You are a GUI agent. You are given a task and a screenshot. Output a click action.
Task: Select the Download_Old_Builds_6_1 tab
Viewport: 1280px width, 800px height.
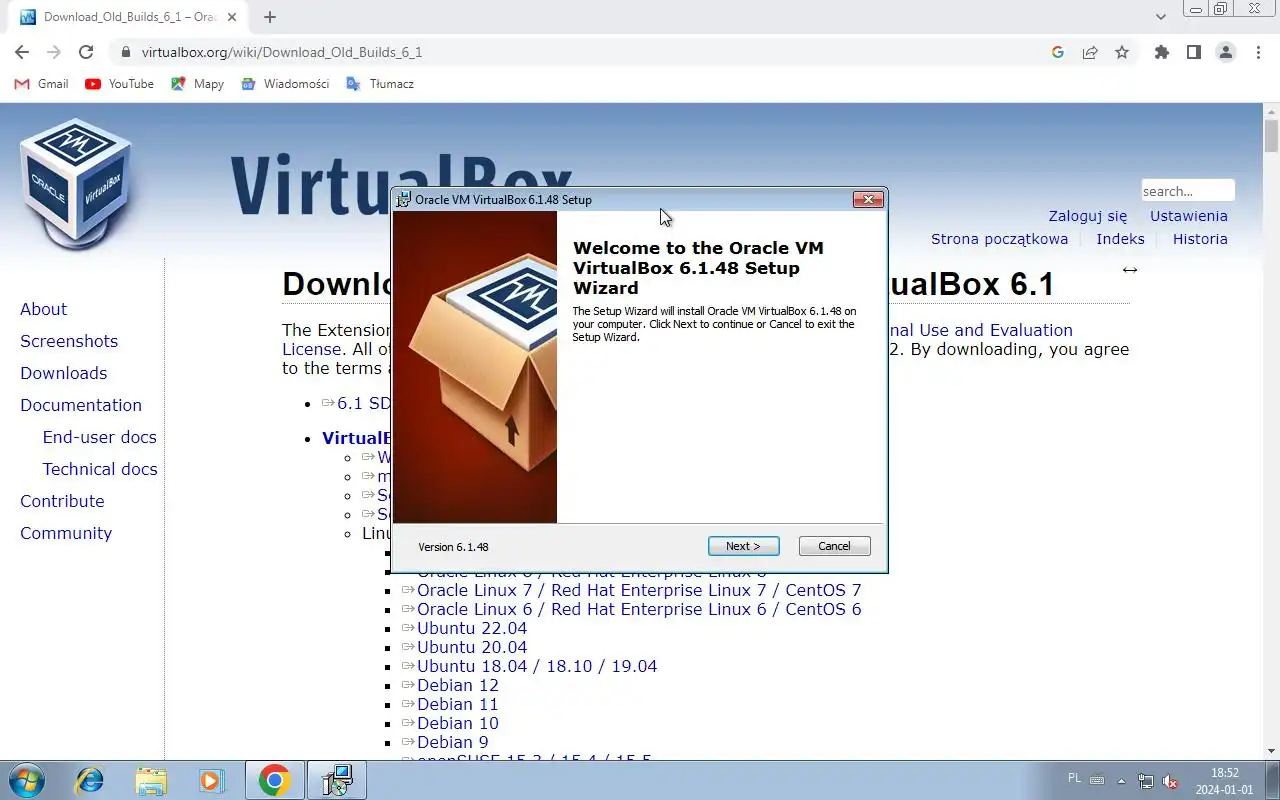[130, 17]
